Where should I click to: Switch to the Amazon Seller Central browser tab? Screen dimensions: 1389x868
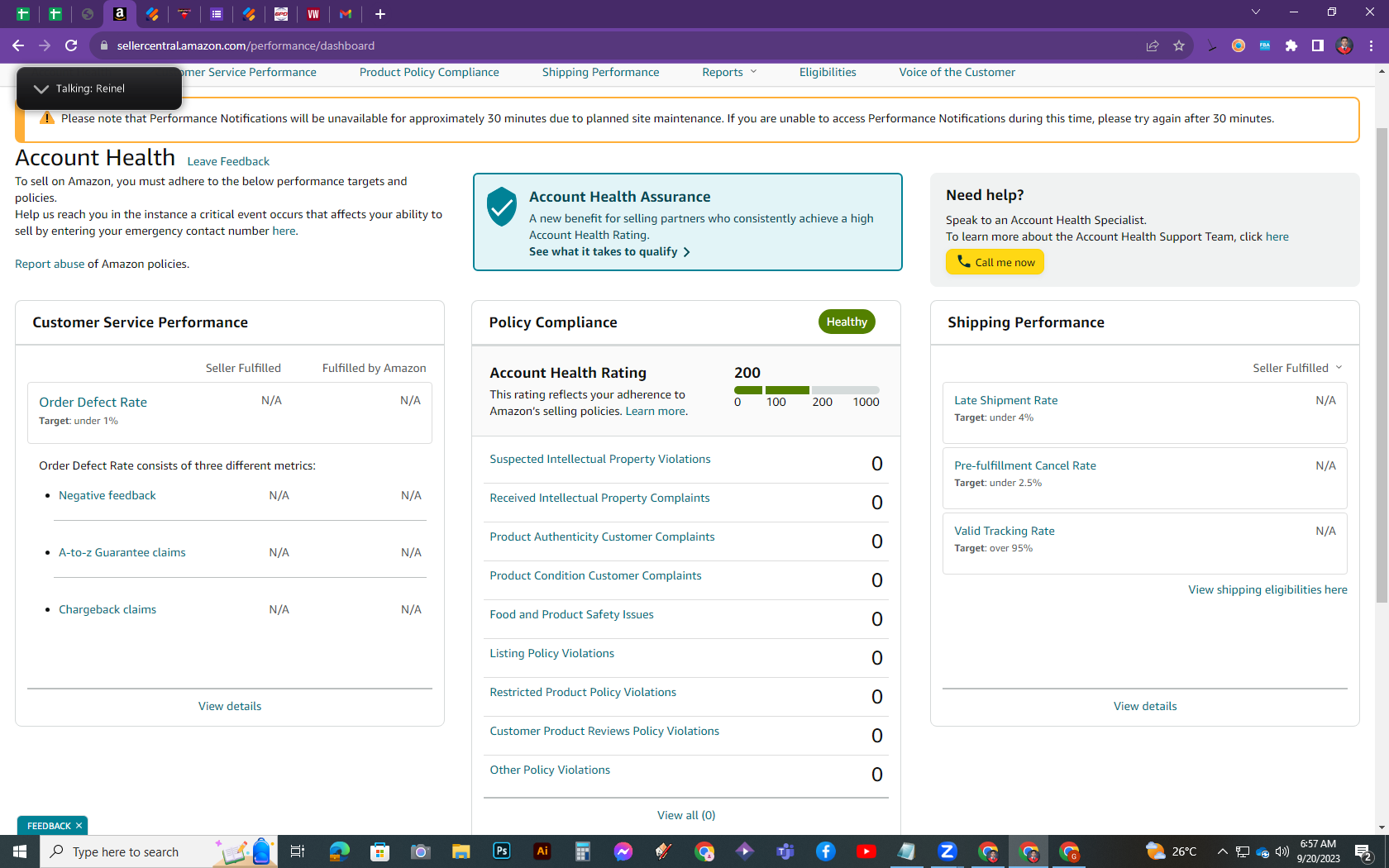[x=120, y=14]
